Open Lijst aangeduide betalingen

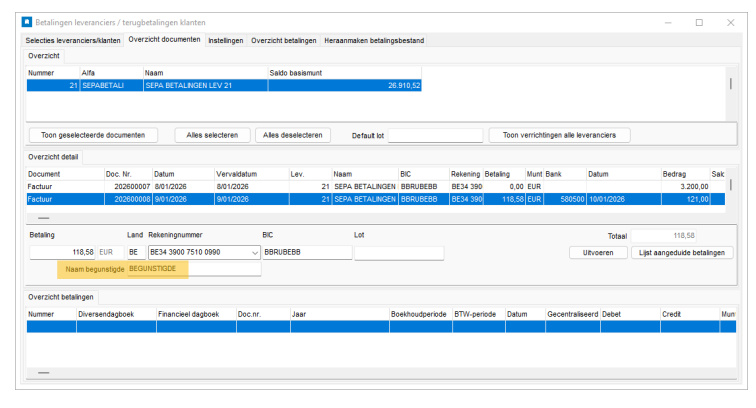pyautogui.click(x=682, y=253)
